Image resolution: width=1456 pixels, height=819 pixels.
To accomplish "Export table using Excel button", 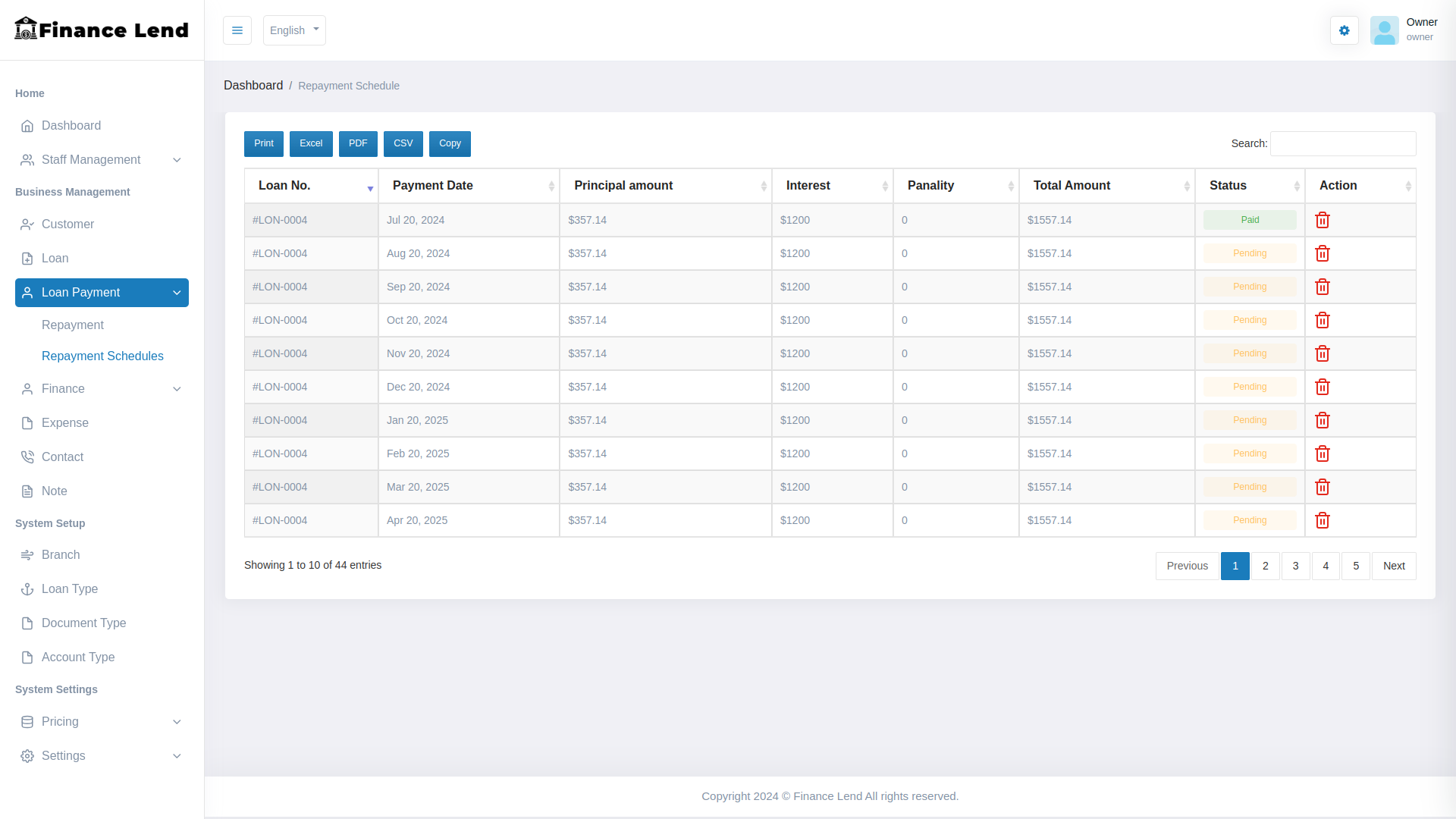I will click(x=311, y=143).
